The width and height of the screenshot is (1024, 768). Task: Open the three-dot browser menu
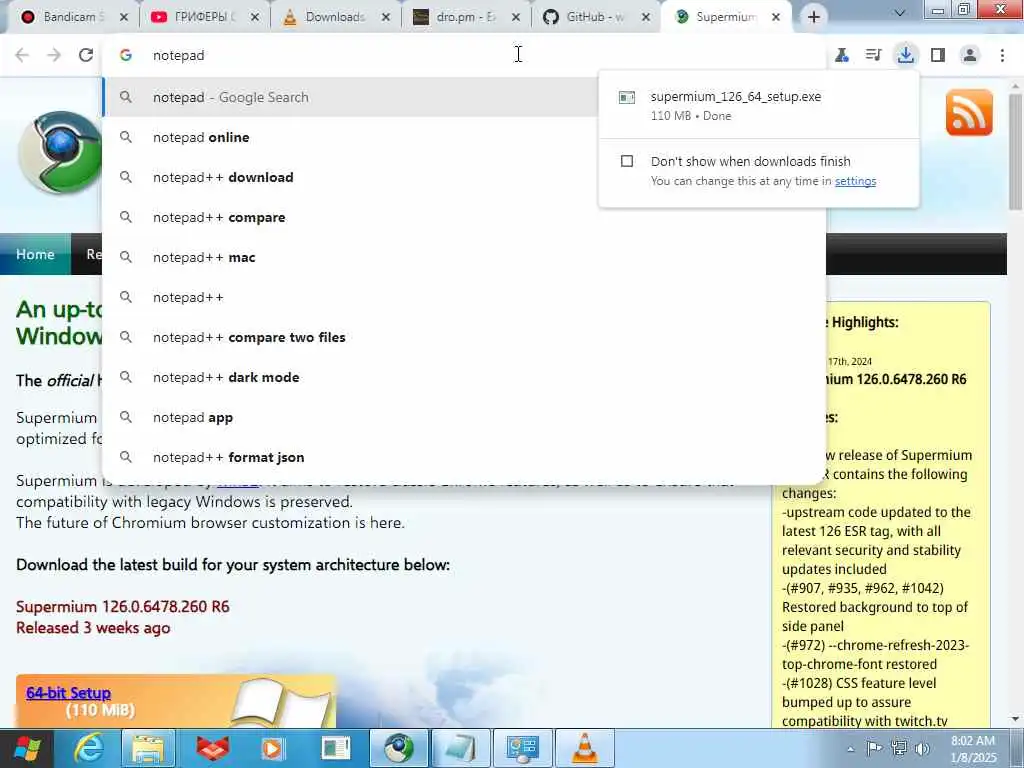pos(1002,55)
